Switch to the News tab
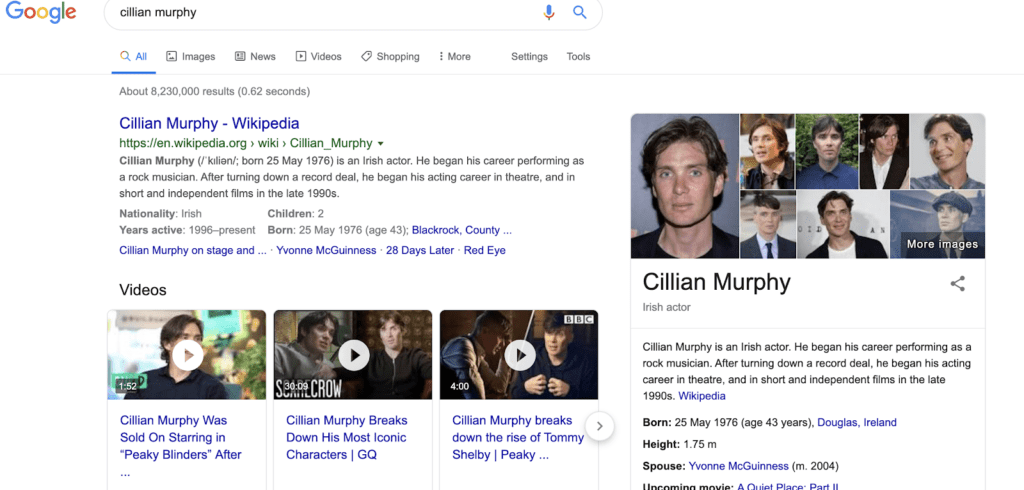The width and height of the screenshot is (1024, 490). point(255,57)
